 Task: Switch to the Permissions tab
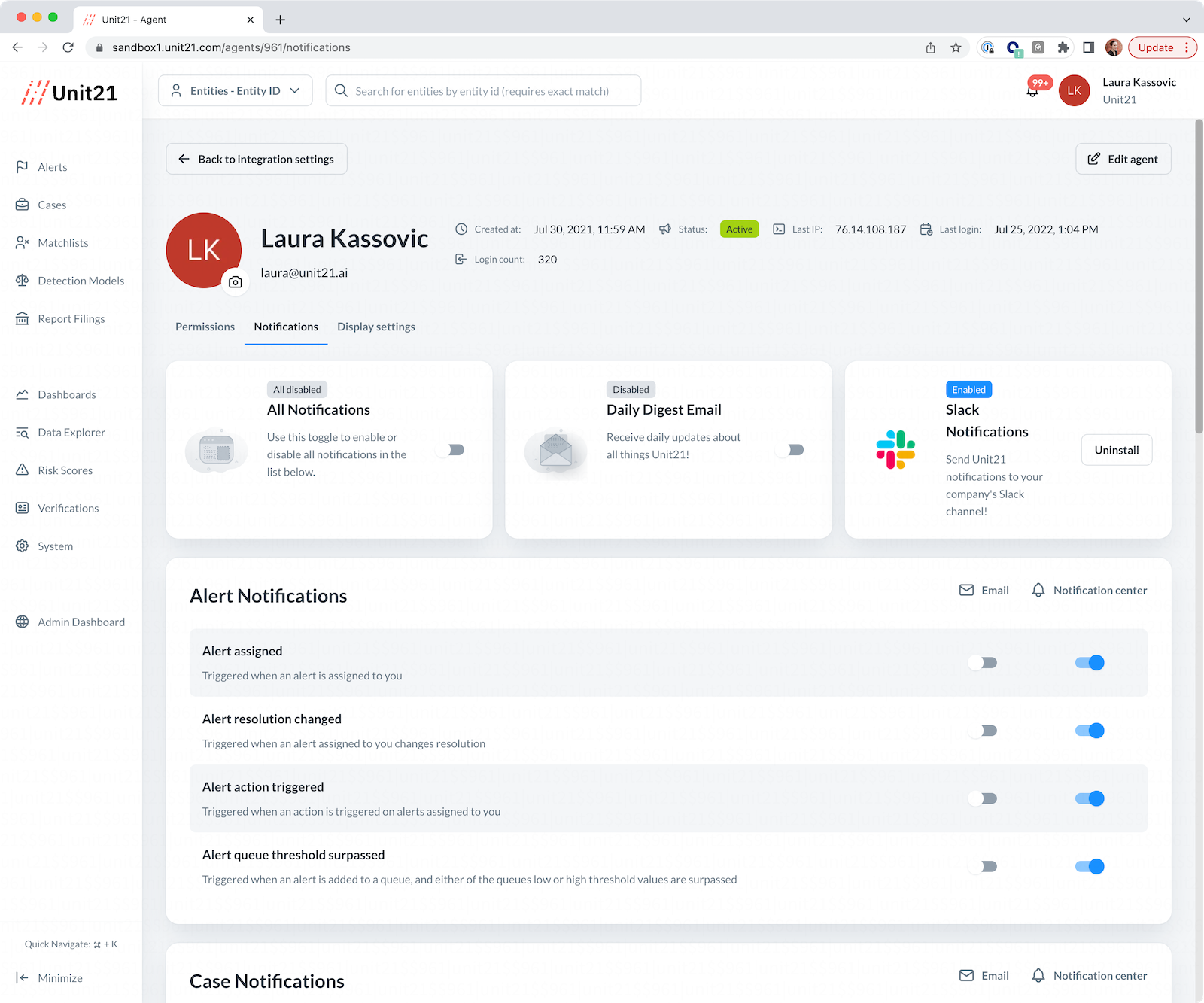pos(205,327)
